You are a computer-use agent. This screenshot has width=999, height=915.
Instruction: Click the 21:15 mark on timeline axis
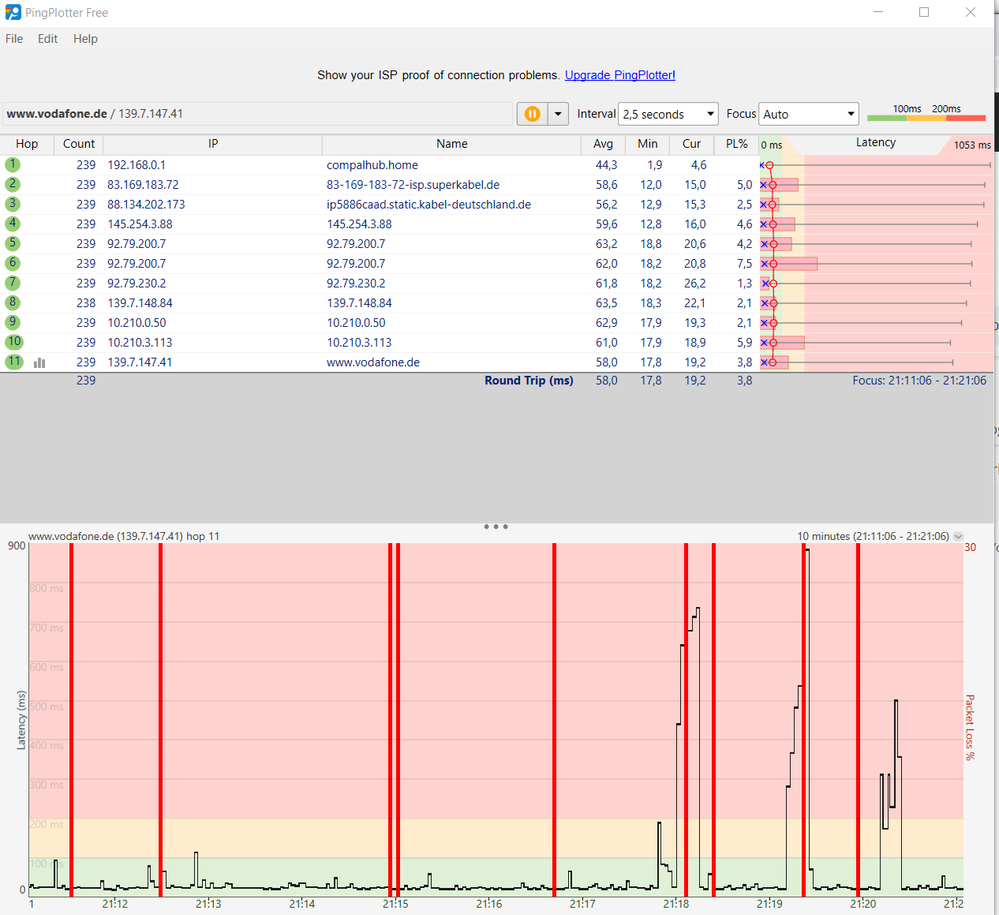[395, 904]
